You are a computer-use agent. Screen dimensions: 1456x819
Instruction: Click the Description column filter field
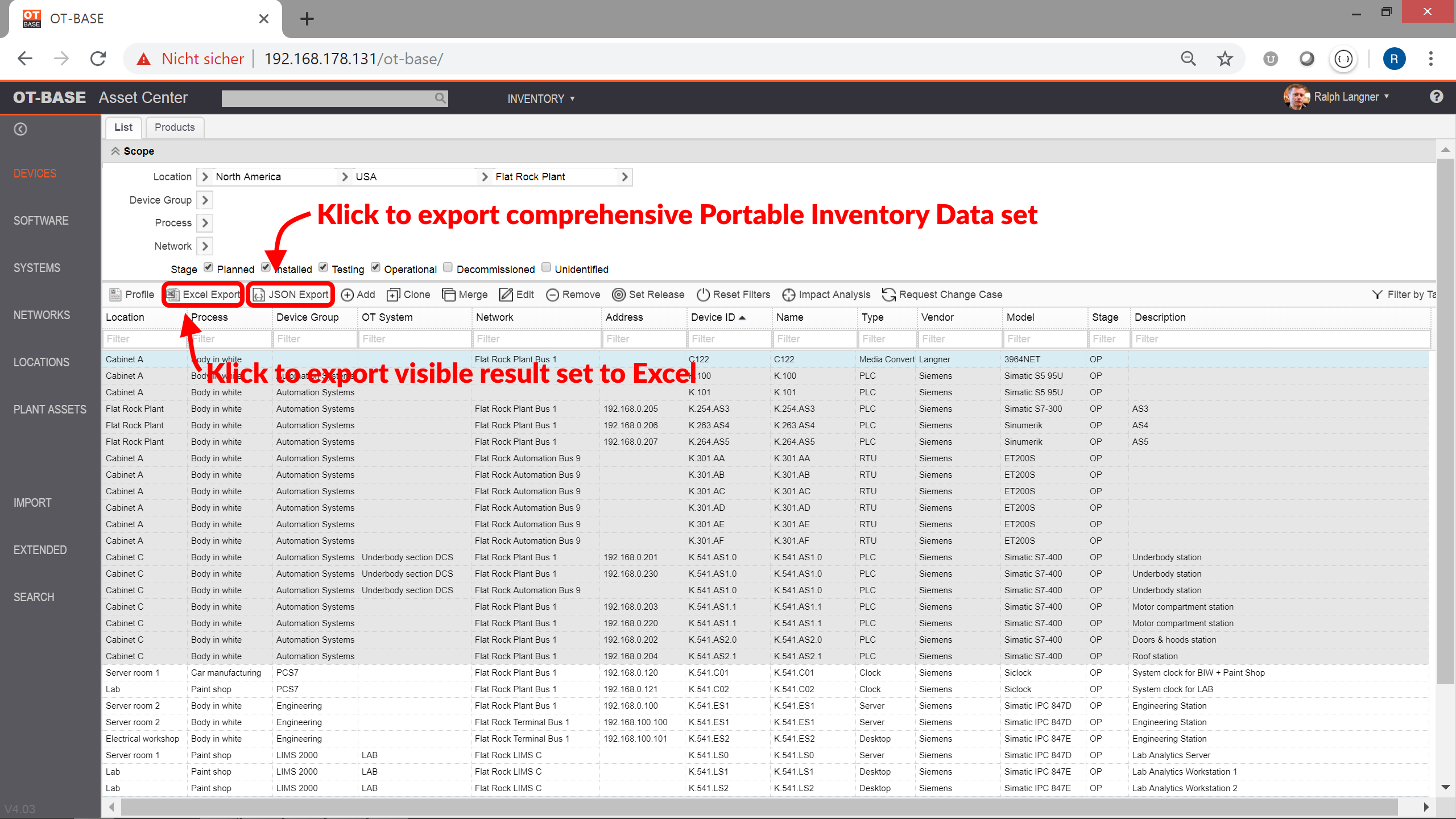pyautogui.click(x=1281, y=339)
